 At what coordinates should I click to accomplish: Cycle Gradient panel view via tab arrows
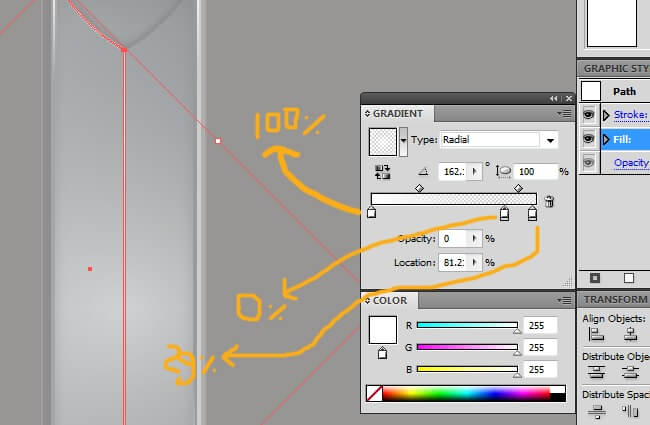367,114
